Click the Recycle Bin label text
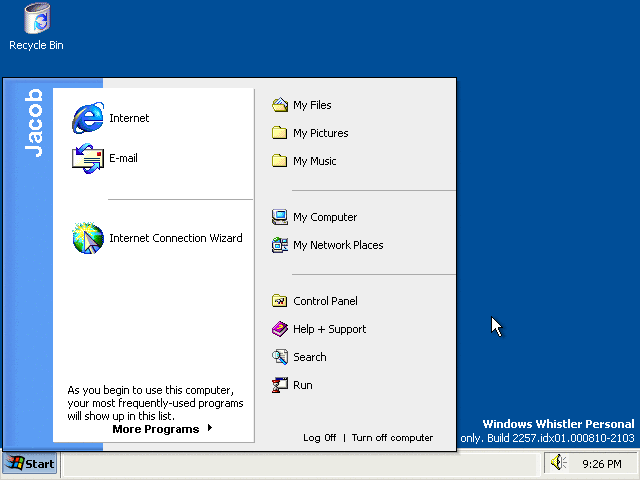Viewport: 640px width, 480px height. coord(36,45)
